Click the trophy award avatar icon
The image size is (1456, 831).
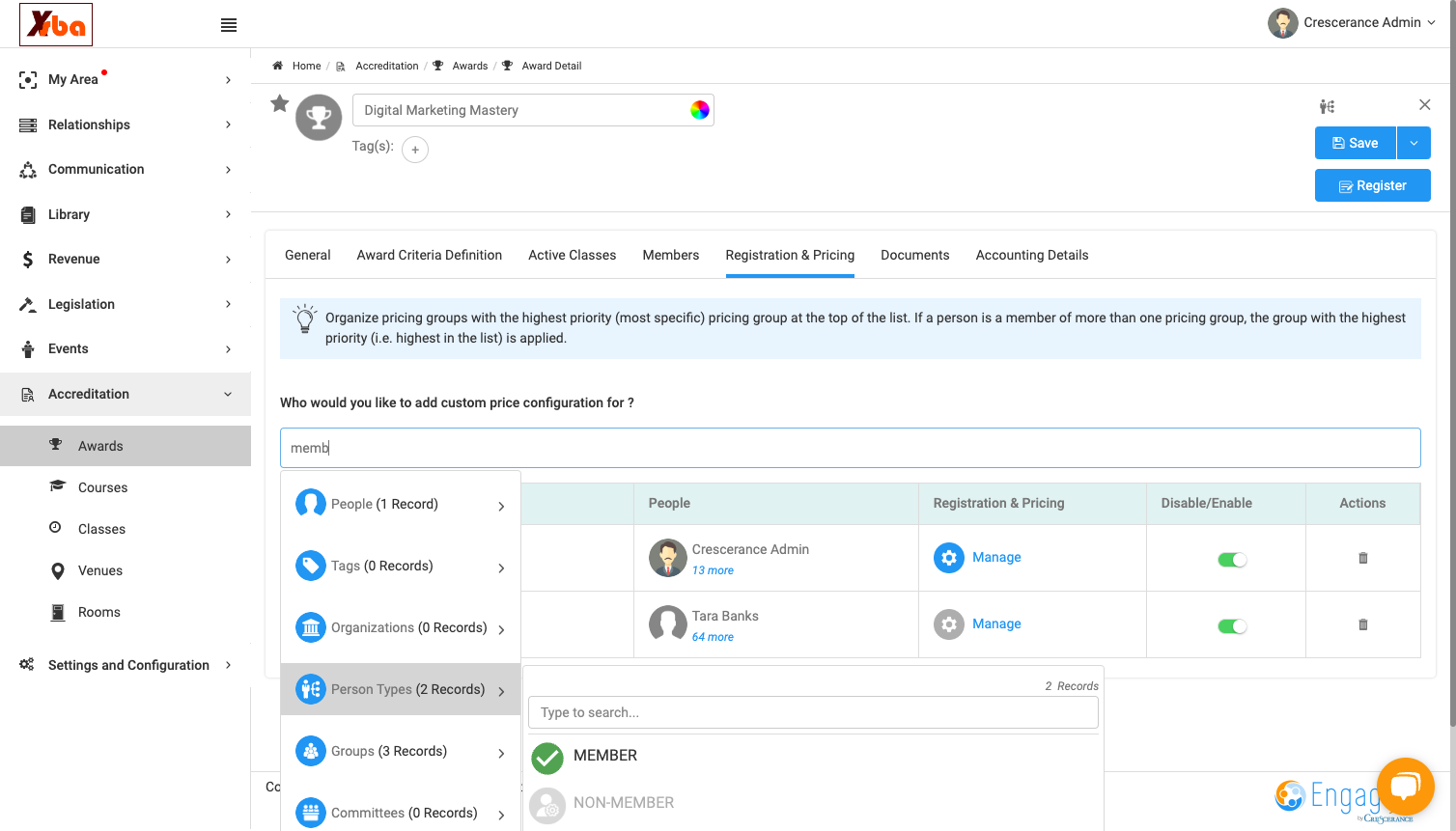319,118
